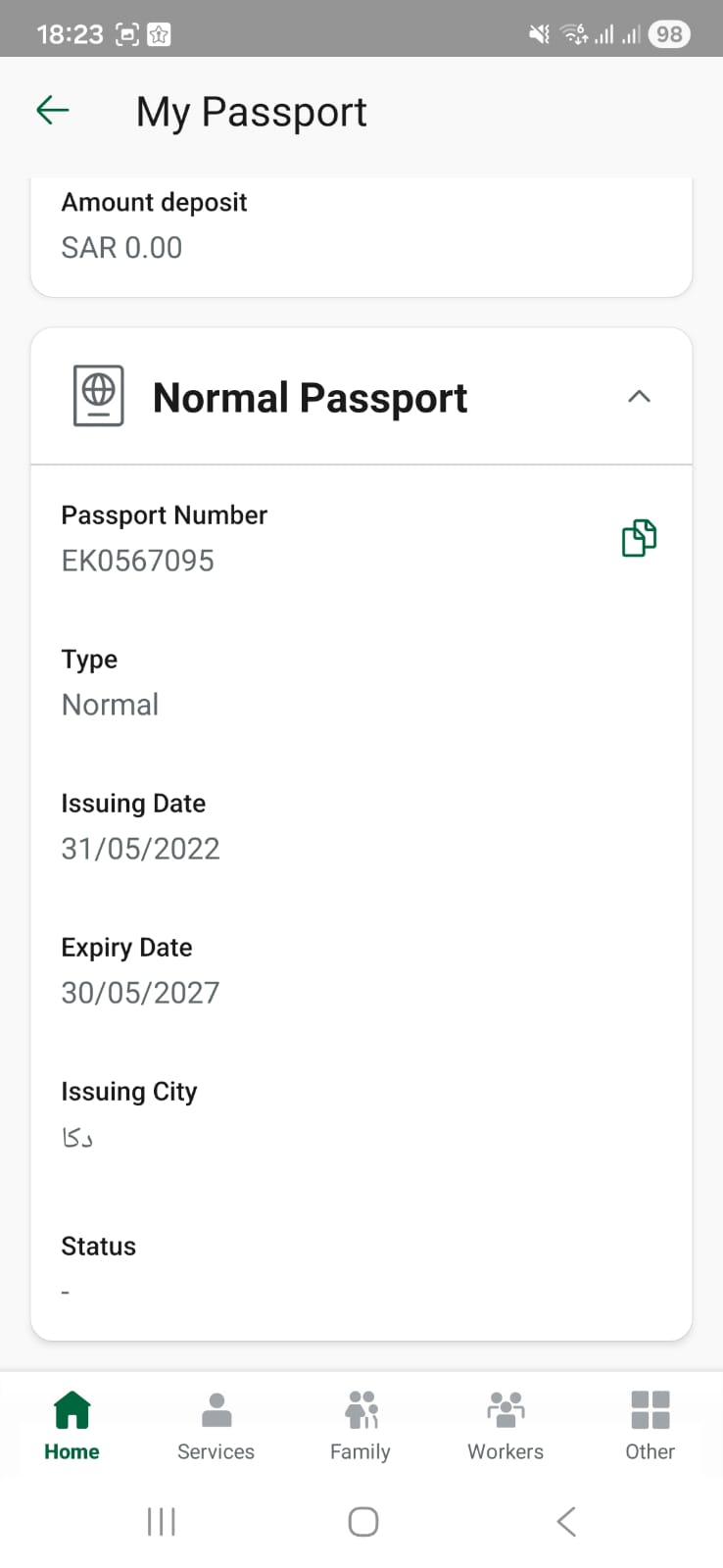Open the Home tab

coord(72,1425)
